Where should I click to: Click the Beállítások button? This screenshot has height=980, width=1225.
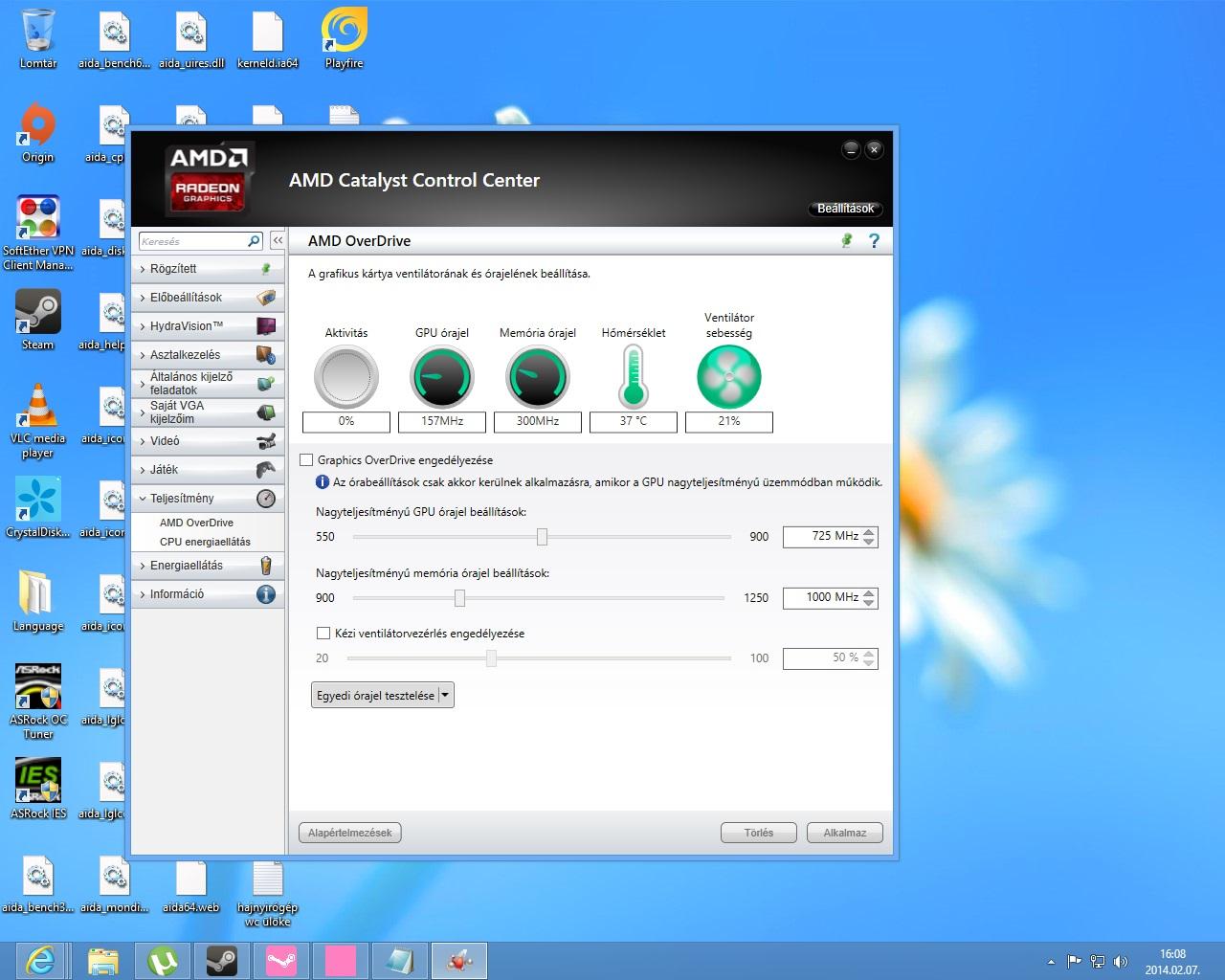click(845, 209)
